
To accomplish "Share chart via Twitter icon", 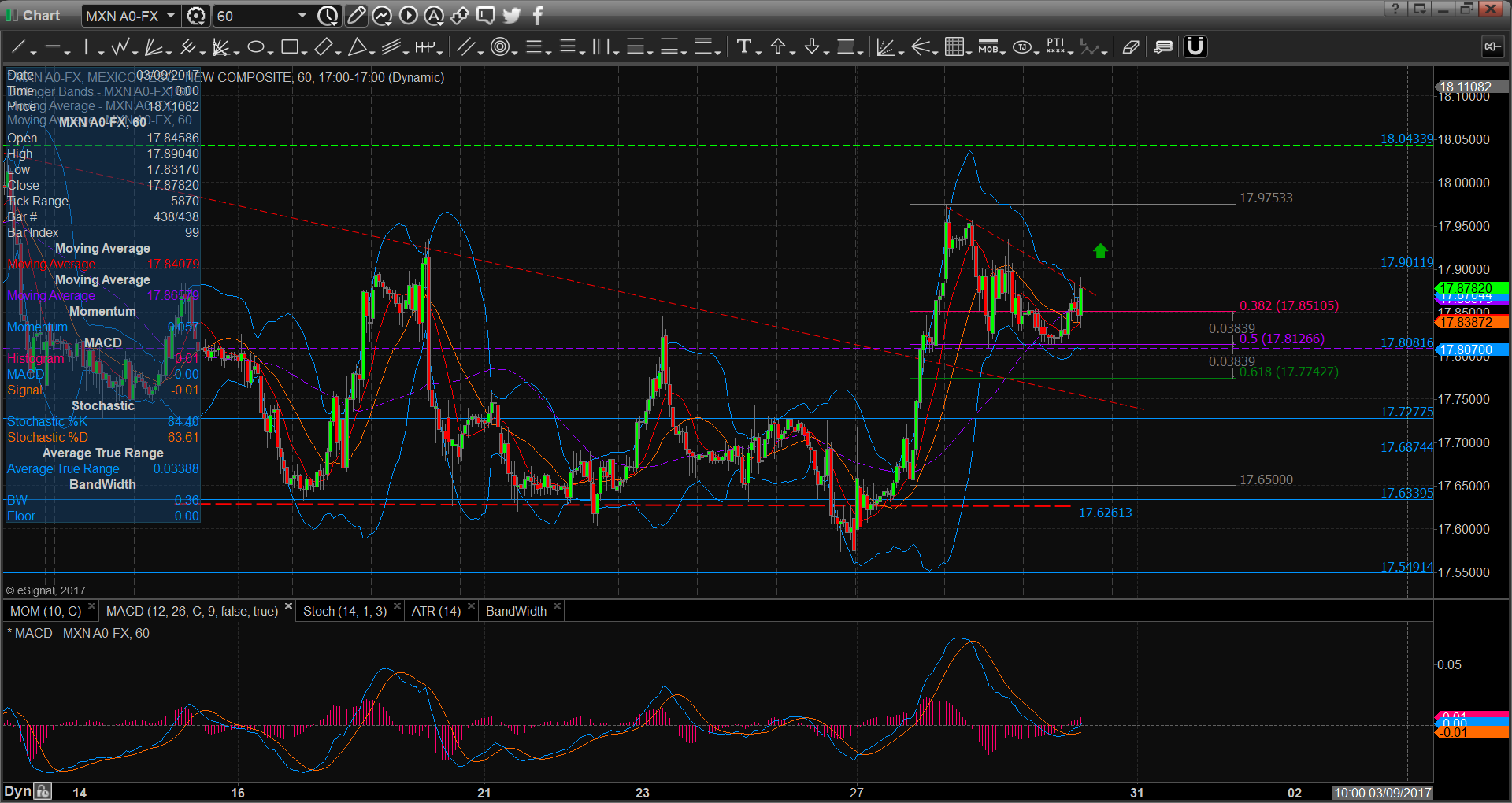I will point(512,15).
